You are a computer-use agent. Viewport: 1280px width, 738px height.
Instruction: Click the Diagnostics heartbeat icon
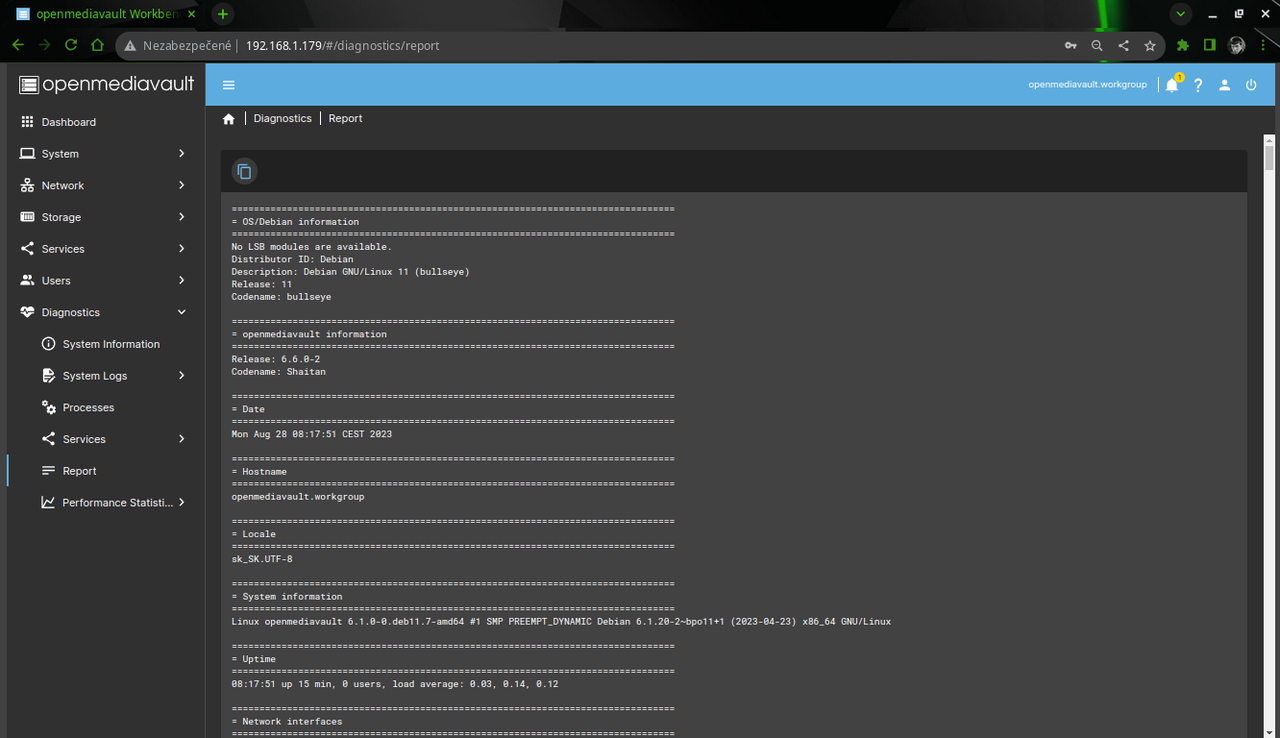pyautogui.click(x=27, y=312)
